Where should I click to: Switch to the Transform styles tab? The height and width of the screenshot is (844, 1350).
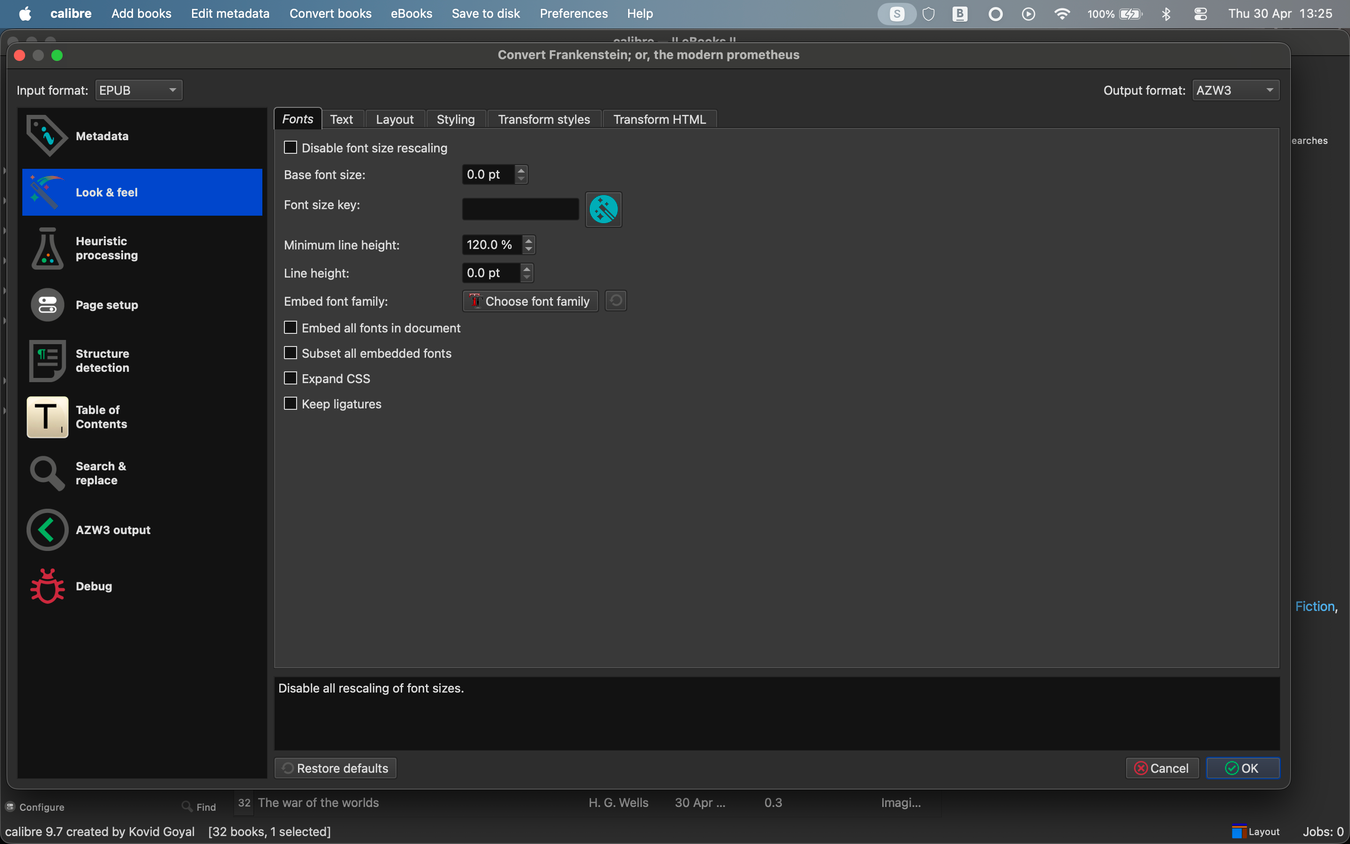point(544,119)
